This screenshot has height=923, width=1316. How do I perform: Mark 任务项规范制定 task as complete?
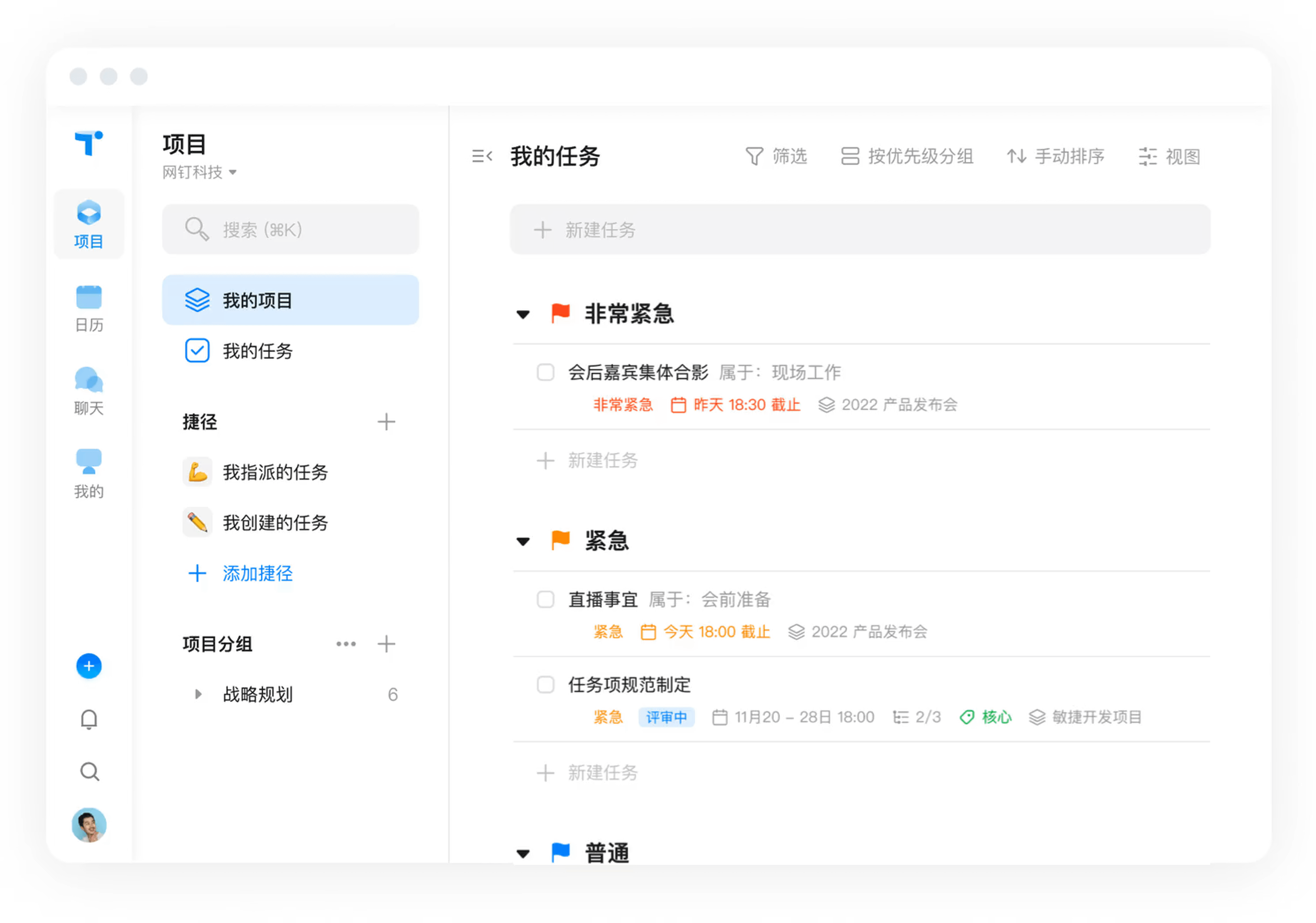(x=545, y=685)
